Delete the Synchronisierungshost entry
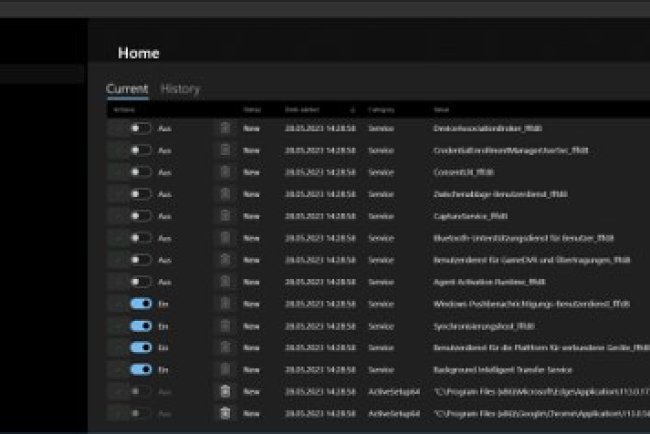 225,326
